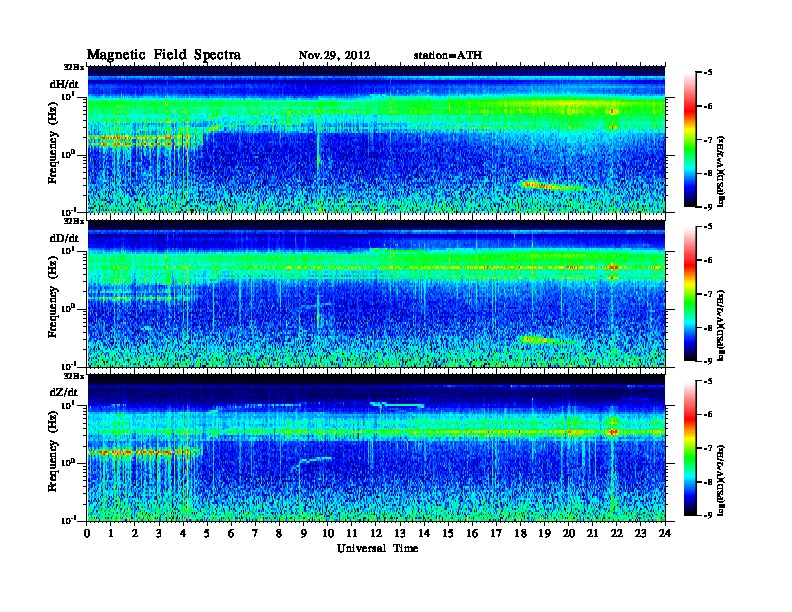This screenshot has width=792, height=612.
Task: Click the 32Hz label above dZ/dt panel
Action: pyautogui.click(x=74, y=376)
